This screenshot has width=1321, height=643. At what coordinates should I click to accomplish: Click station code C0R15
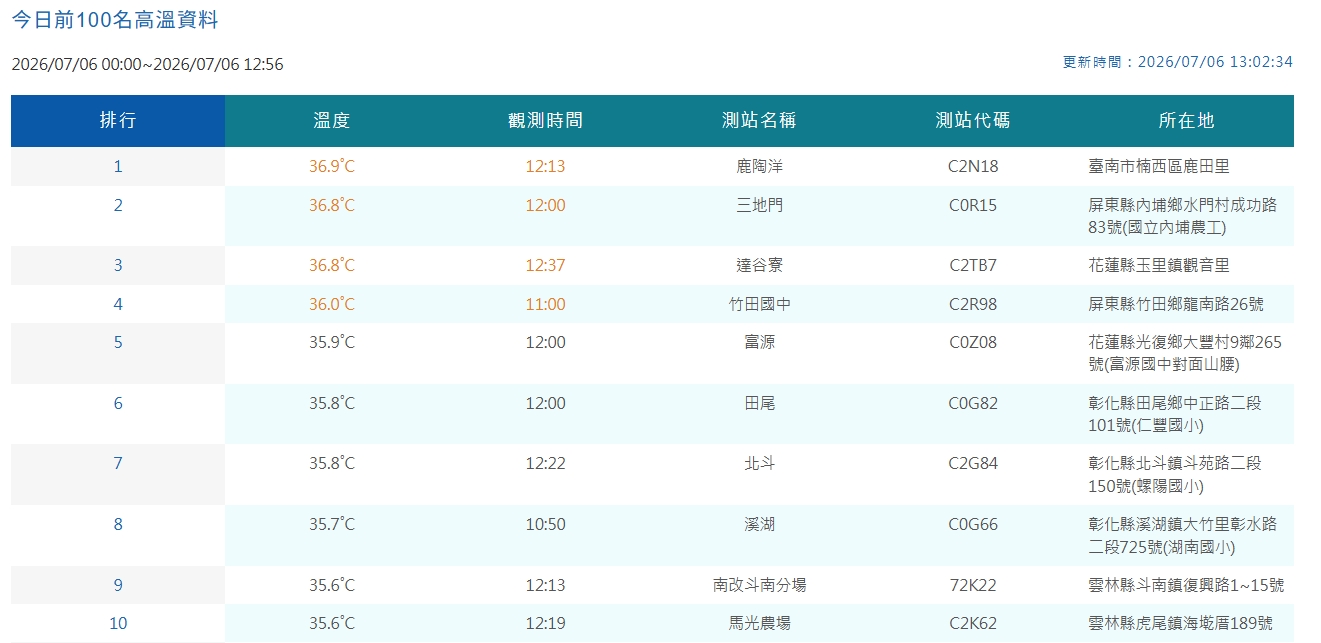pyautogui.click(x=973, y=205)
